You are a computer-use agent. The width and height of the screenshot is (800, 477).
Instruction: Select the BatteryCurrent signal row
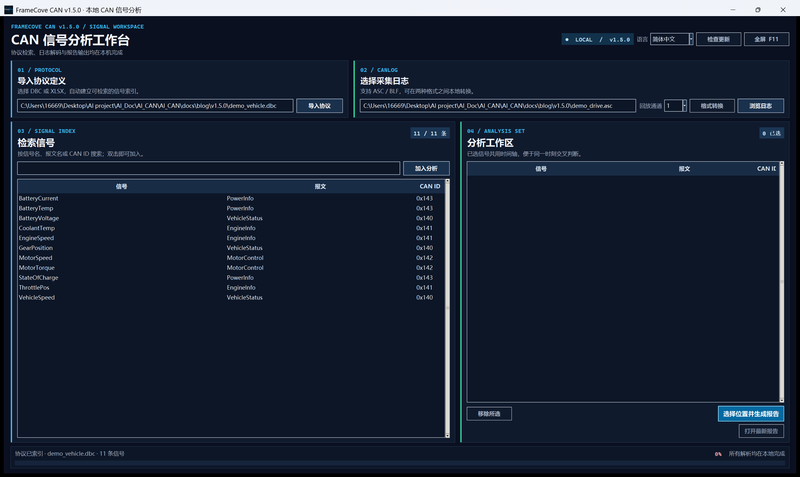231,198
